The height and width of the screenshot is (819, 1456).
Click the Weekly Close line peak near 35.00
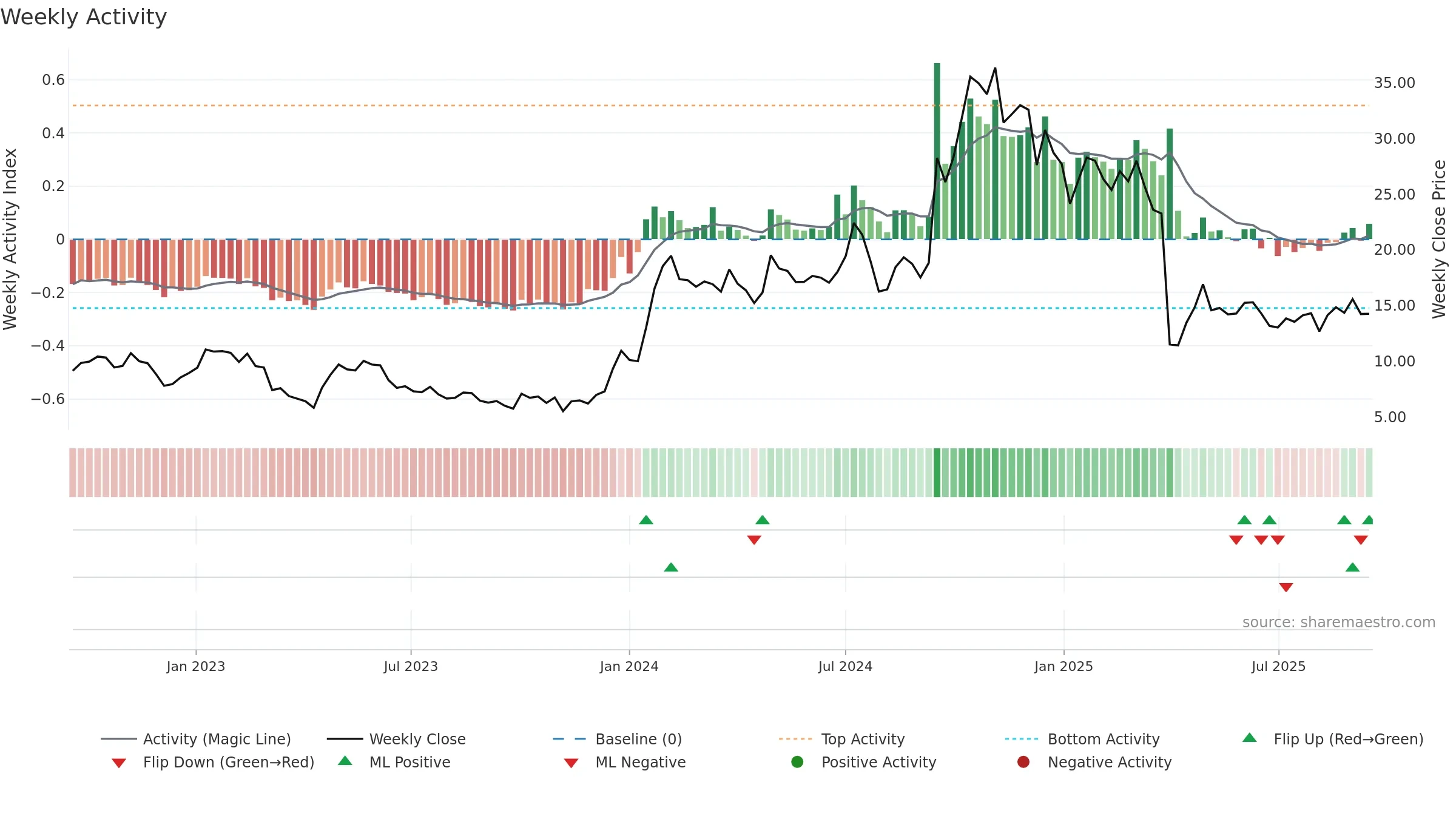[995, 69]
